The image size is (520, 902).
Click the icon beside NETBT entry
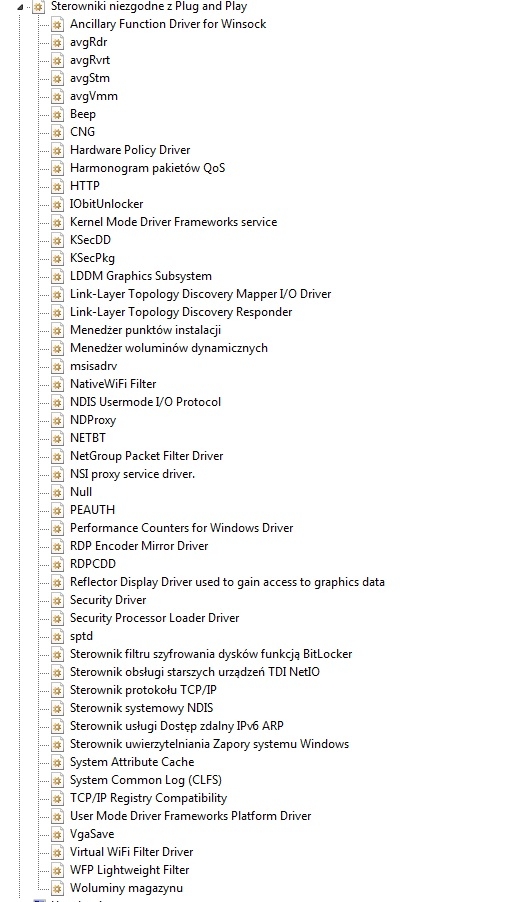57,438
